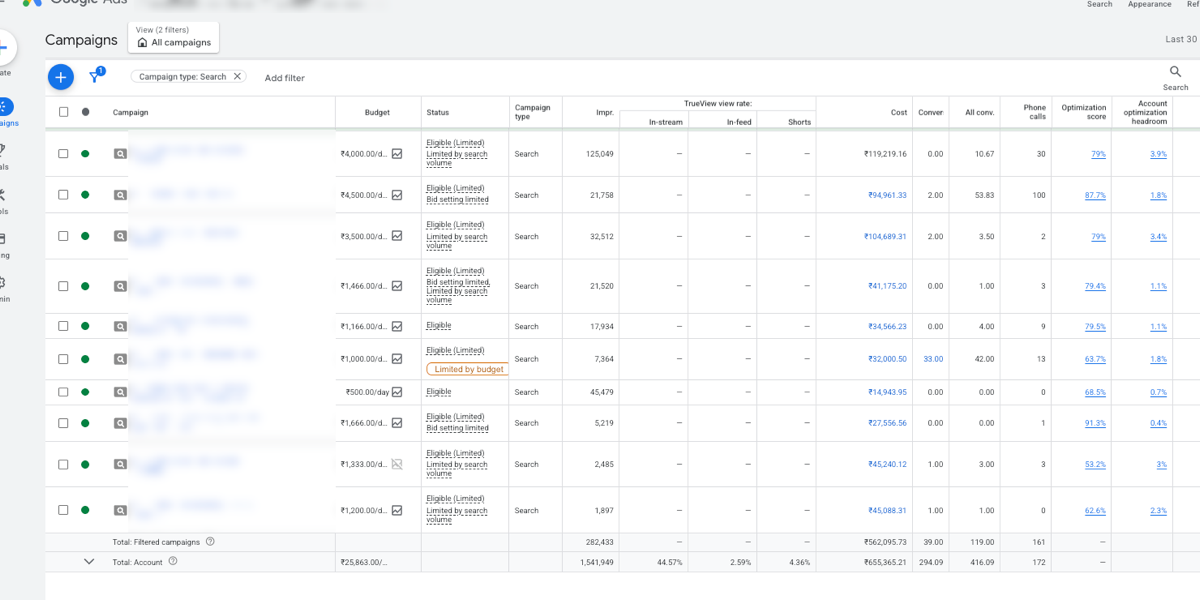The height and width of the screenshot is (600, 1200).
Task: Click budget chart icon beside ₹4,000.00 budget
Action: click(x=397, y=154)
